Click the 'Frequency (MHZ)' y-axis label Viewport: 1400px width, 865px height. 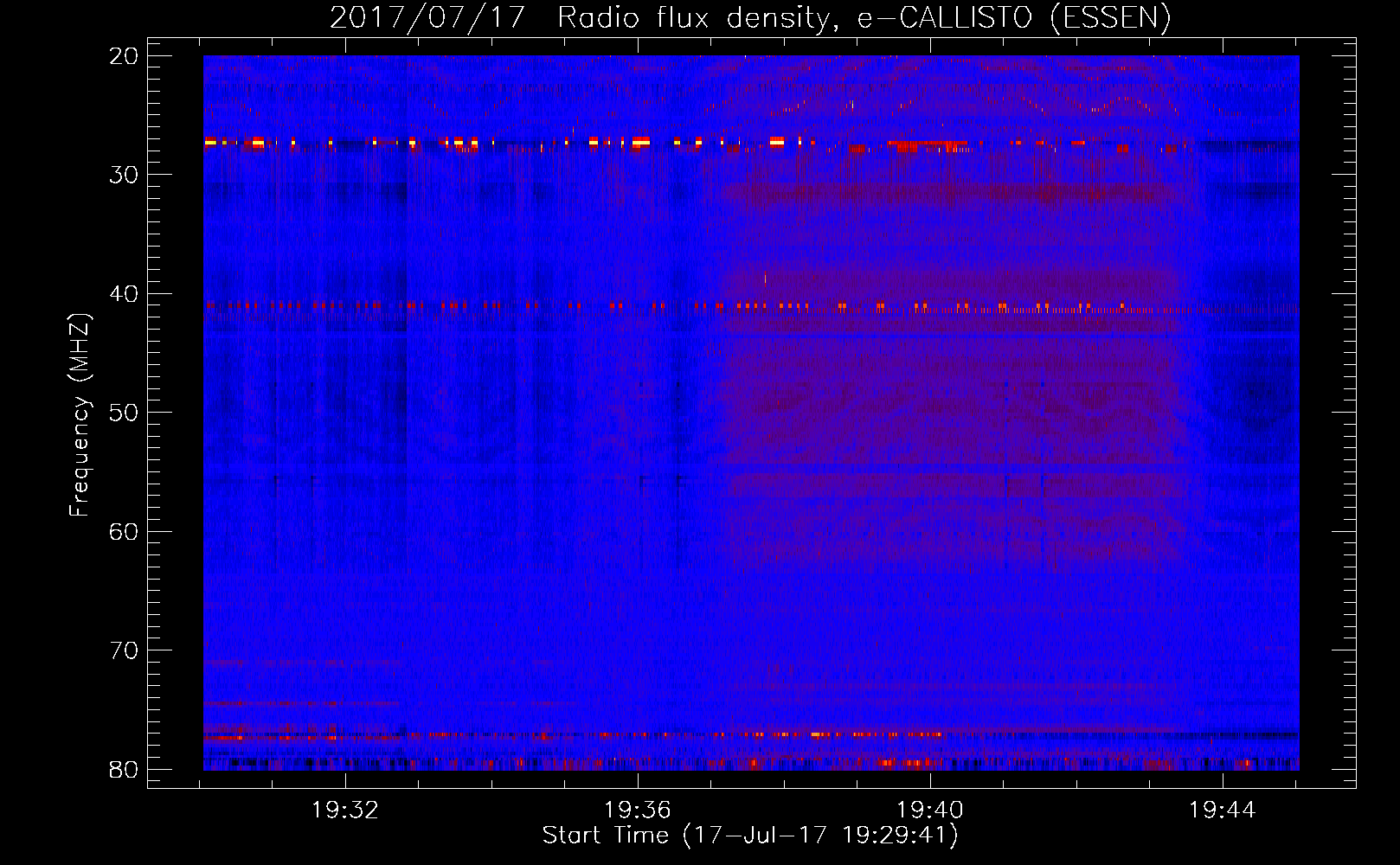(x=79, y=415)
